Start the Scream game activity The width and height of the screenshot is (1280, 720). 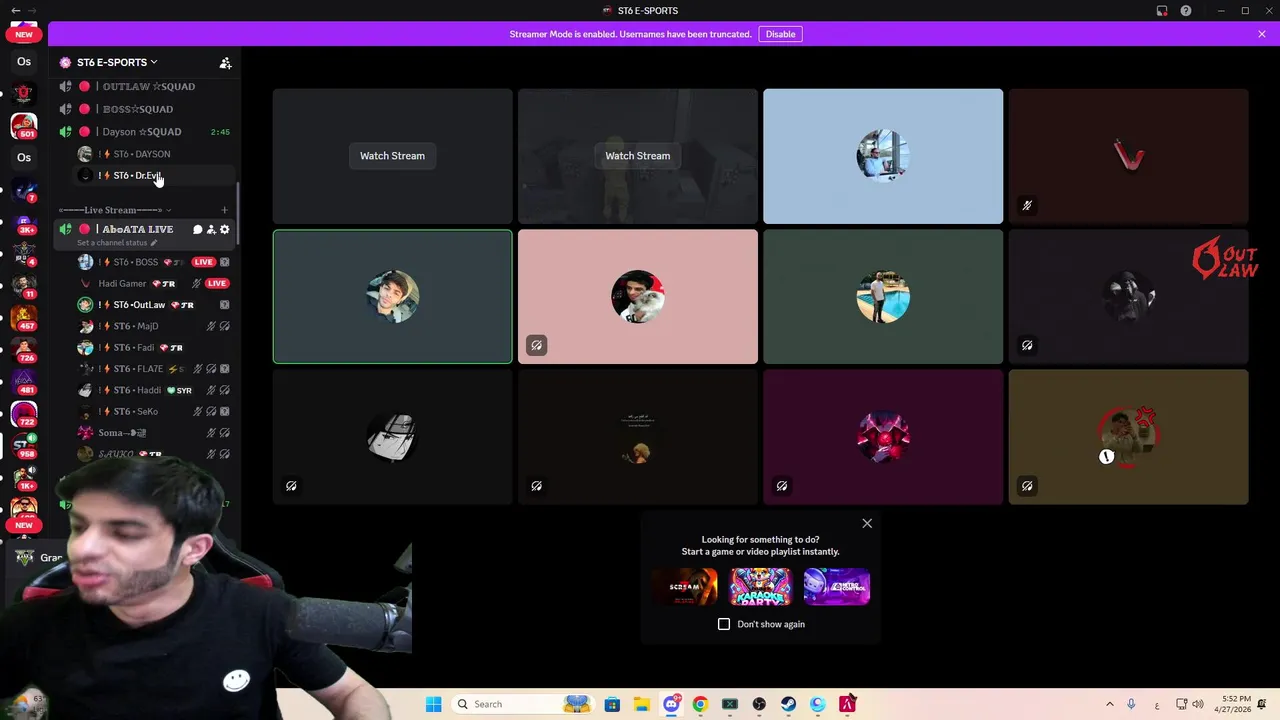pos(685,587)
